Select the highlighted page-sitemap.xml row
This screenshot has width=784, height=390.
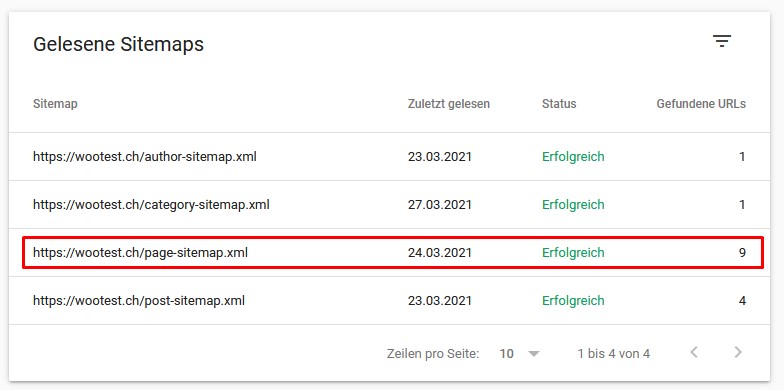pyautogui.click(x=393, y=252)
